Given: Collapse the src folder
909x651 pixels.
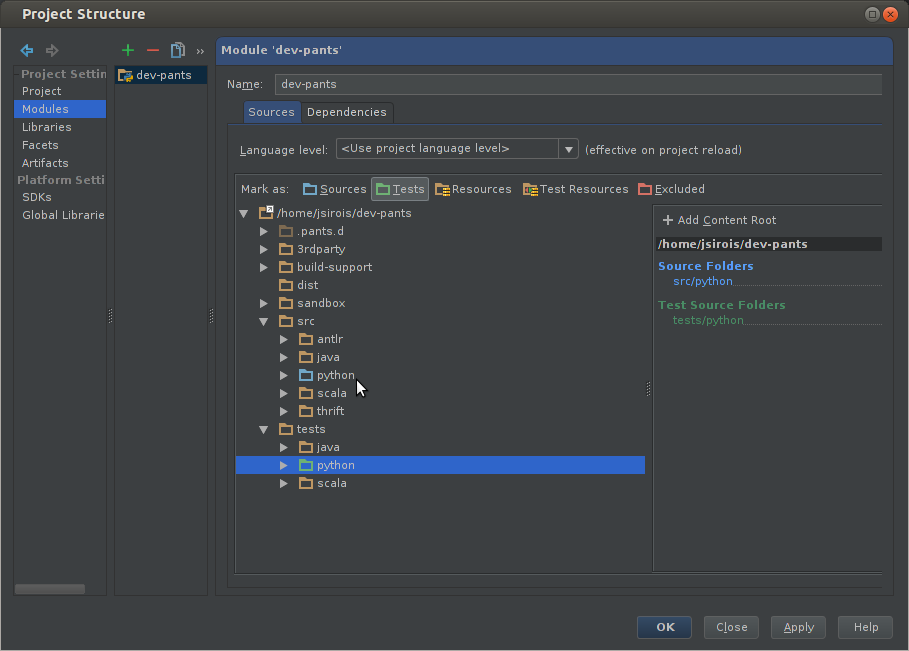Looking at the screenshot, I should click(x=264, y=321).
